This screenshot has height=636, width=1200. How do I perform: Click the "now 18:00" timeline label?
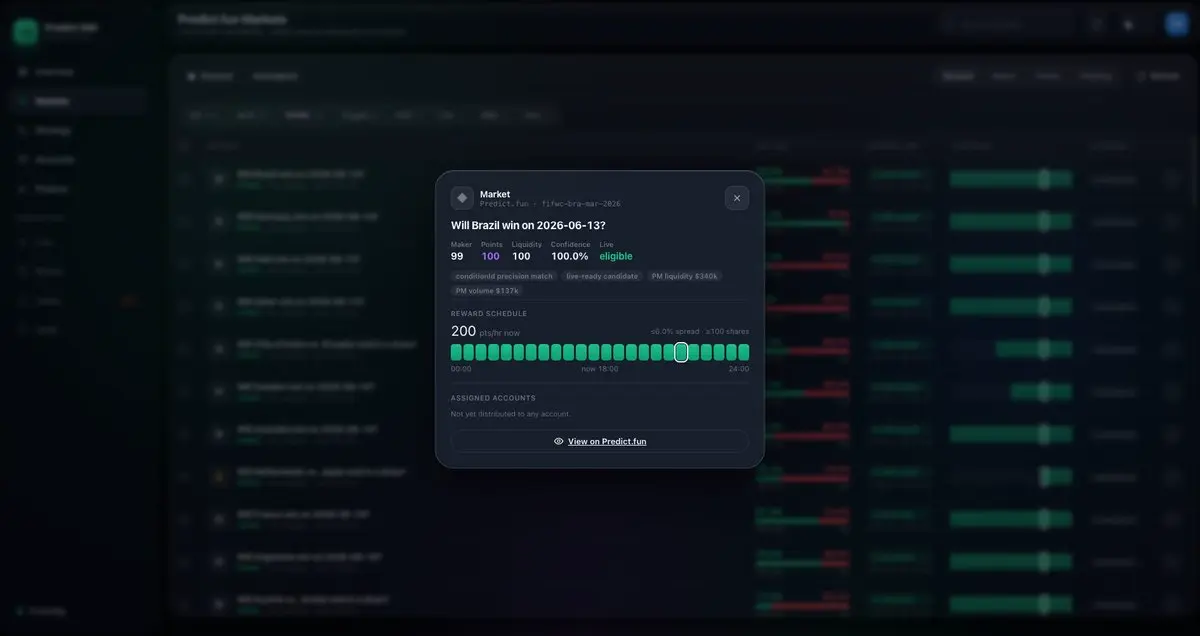point(600,369)
